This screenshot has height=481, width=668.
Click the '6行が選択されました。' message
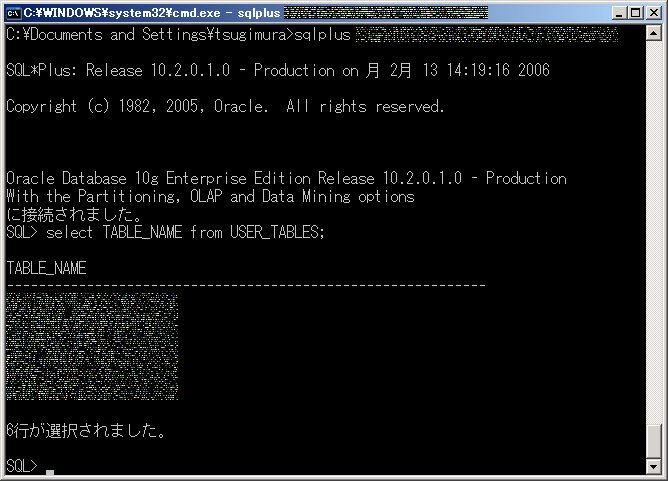click(x=86, y=430)
